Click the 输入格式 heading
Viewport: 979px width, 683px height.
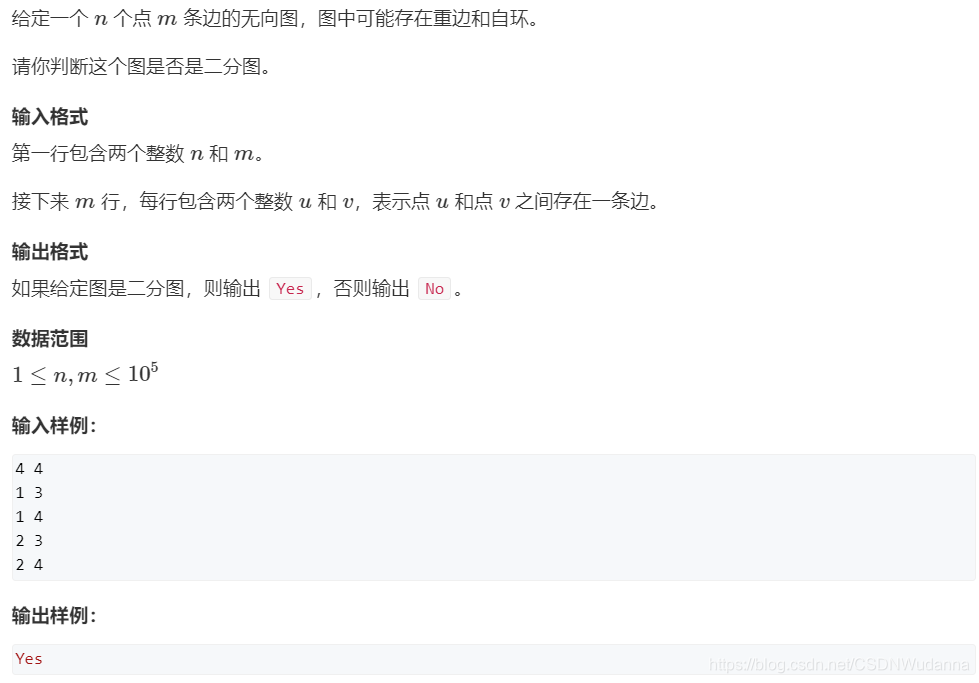pyautogui.click(x=50, y=117)
